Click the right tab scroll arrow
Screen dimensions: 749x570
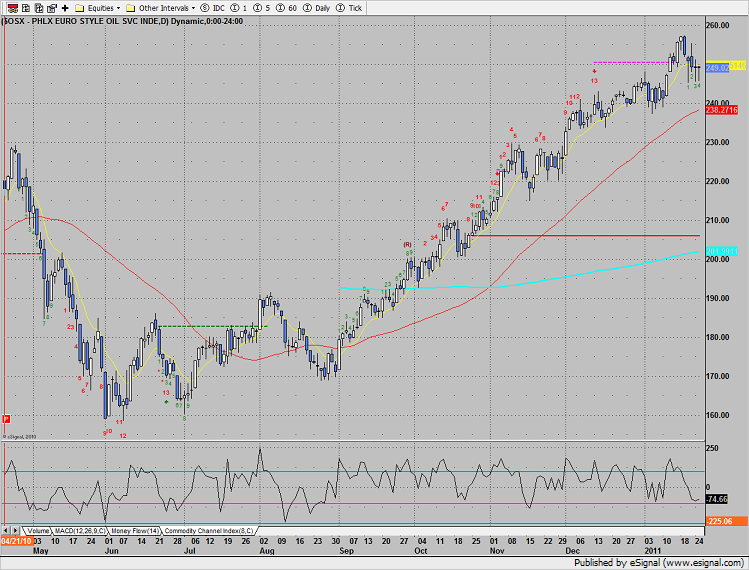pyautogui.click(x=15, y=531)
